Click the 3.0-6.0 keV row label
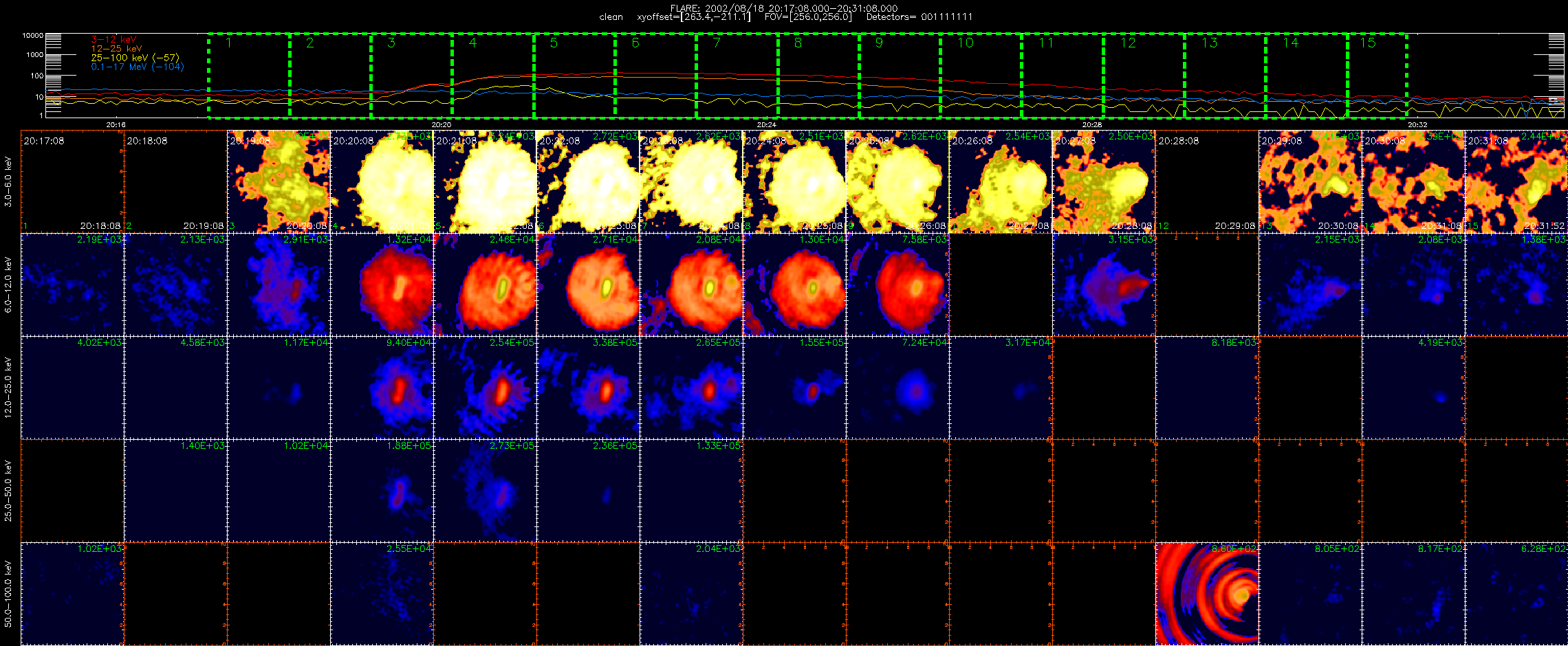This screenshot has width=1568, height=646. point(8,181)
